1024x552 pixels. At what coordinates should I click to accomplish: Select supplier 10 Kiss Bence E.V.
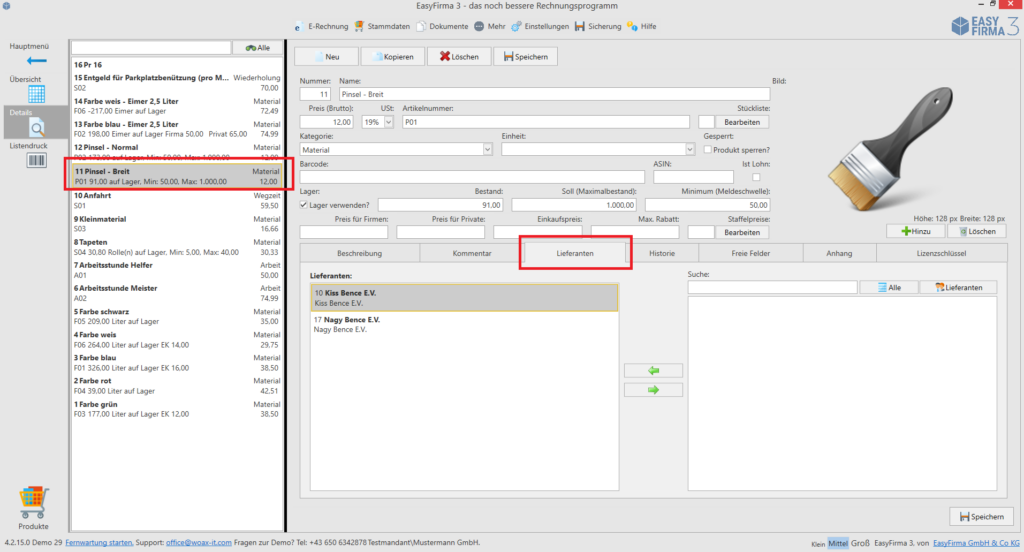[464, 298]
